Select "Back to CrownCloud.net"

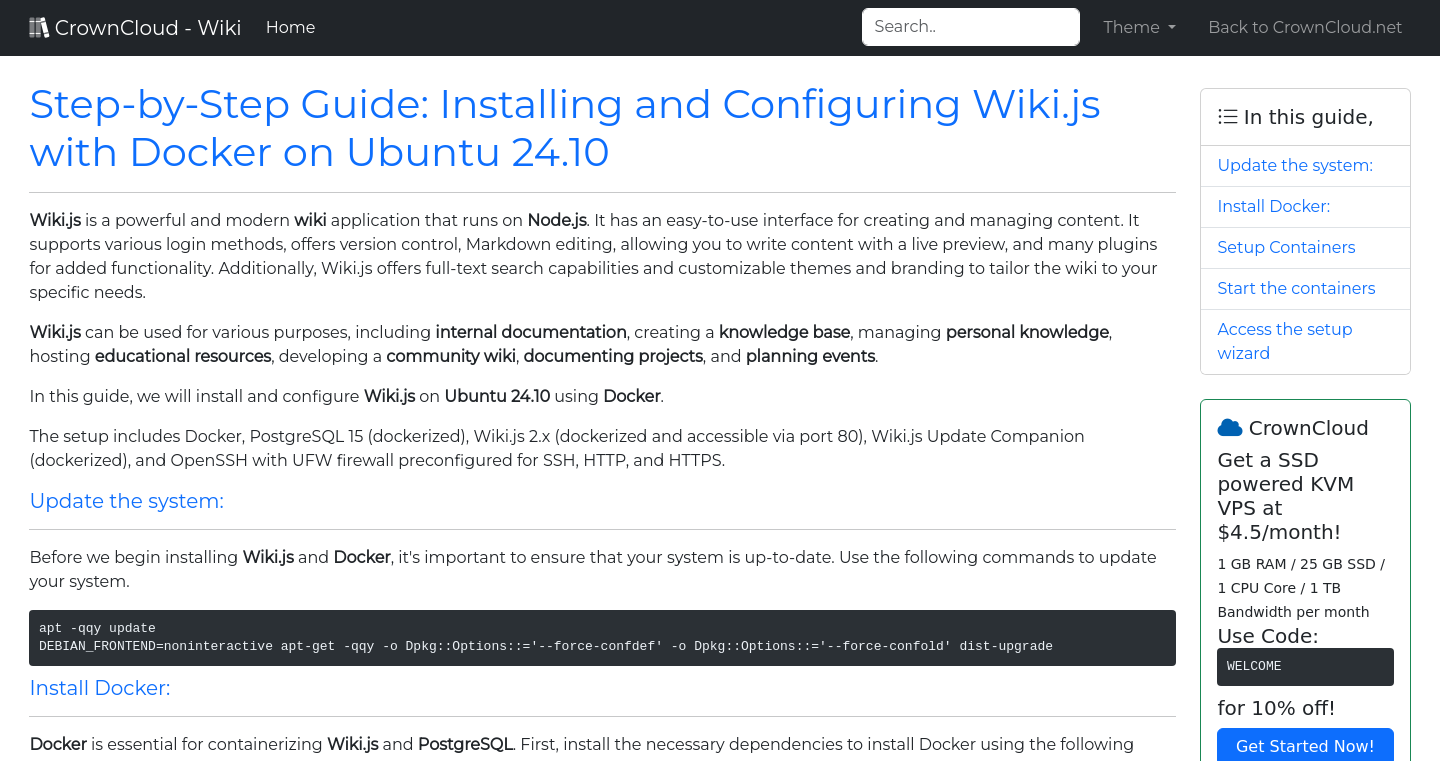coord(1305,27)
